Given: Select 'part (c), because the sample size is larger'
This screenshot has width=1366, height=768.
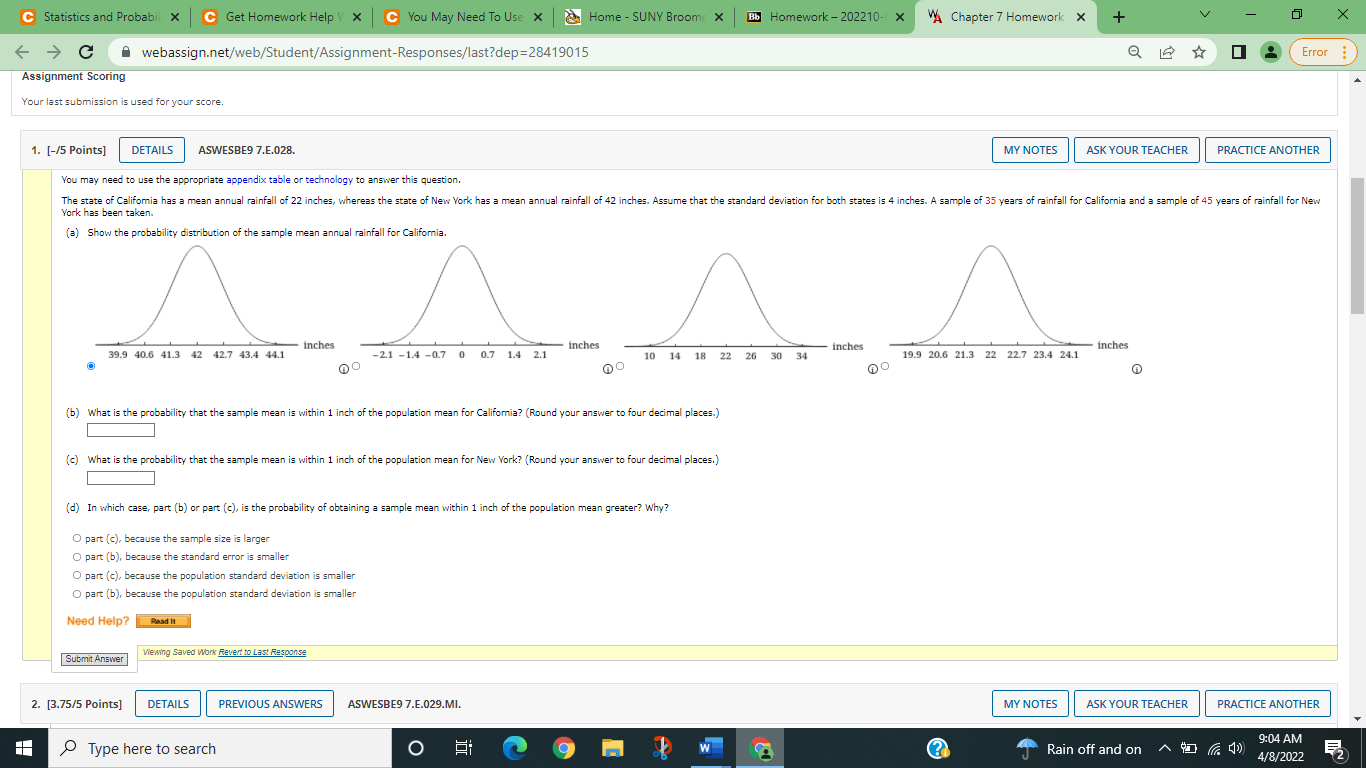Looking at the screenshot, I should [76, 537].
